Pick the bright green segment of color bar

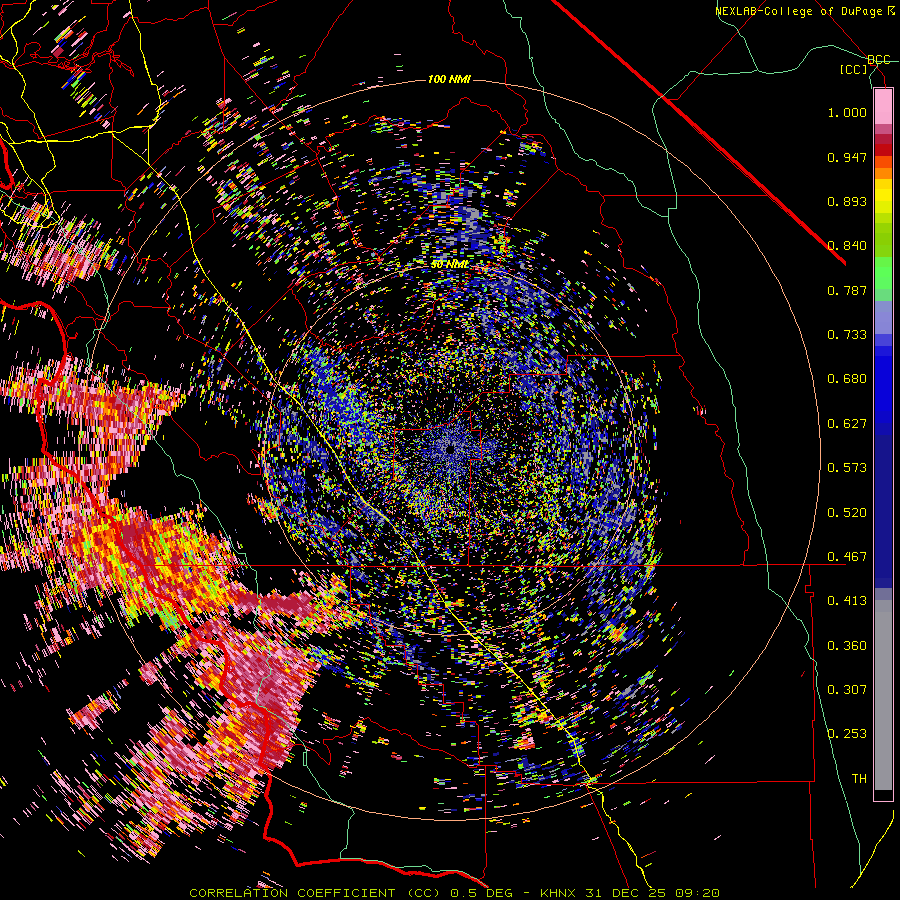[x=883, y=273]
